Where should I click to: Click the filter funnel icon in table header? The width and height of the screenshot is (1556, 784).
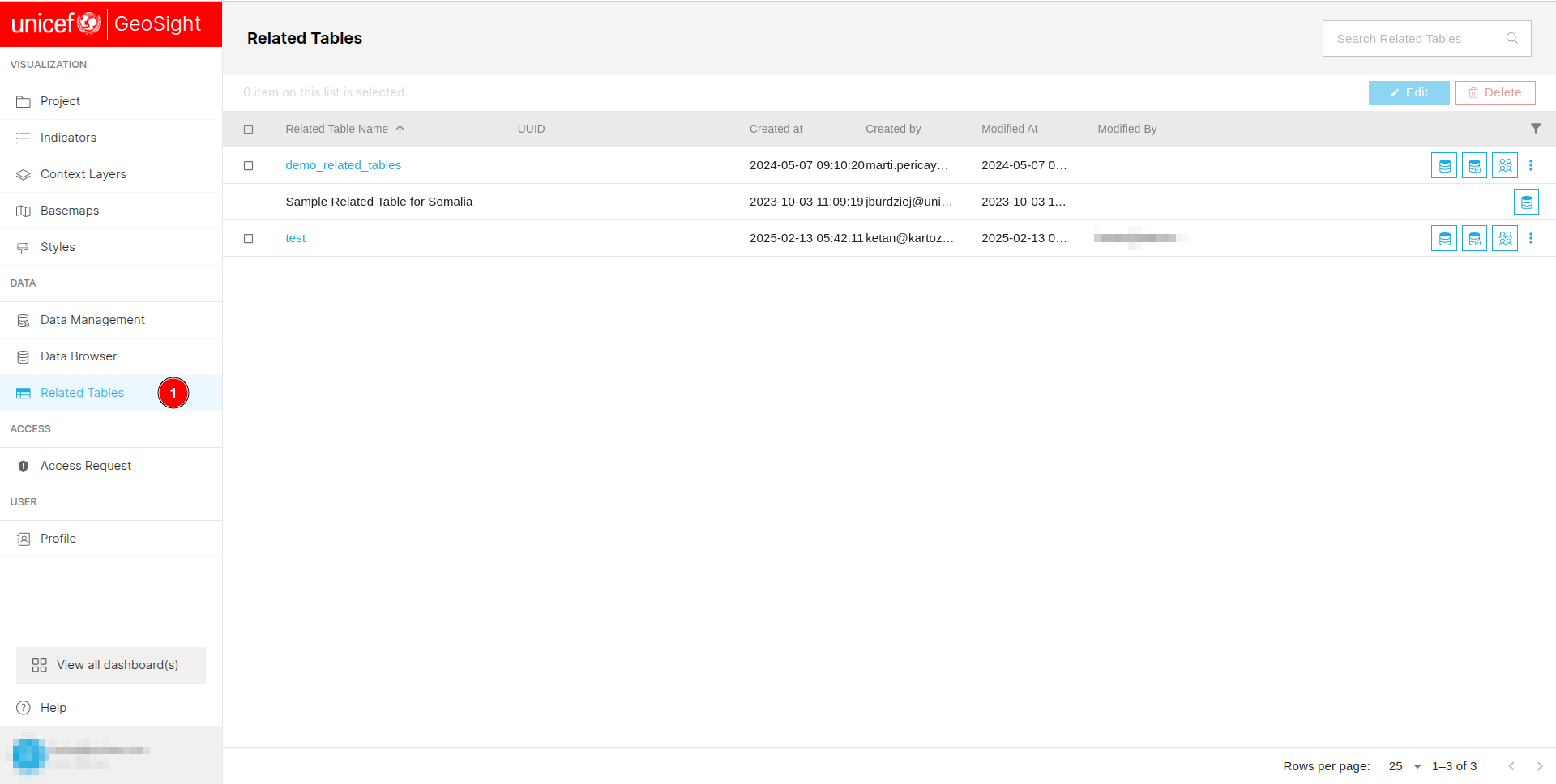click(1536, 129)
